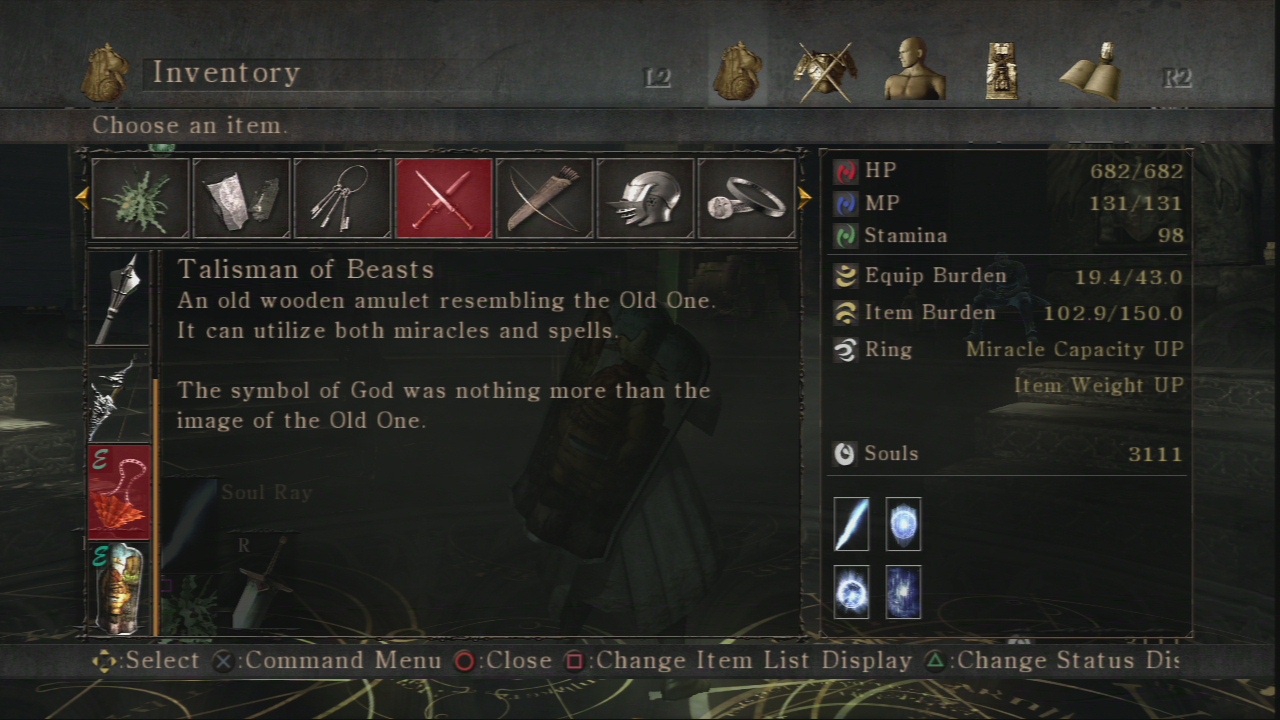Select the key ring category icon

point(342,198)
